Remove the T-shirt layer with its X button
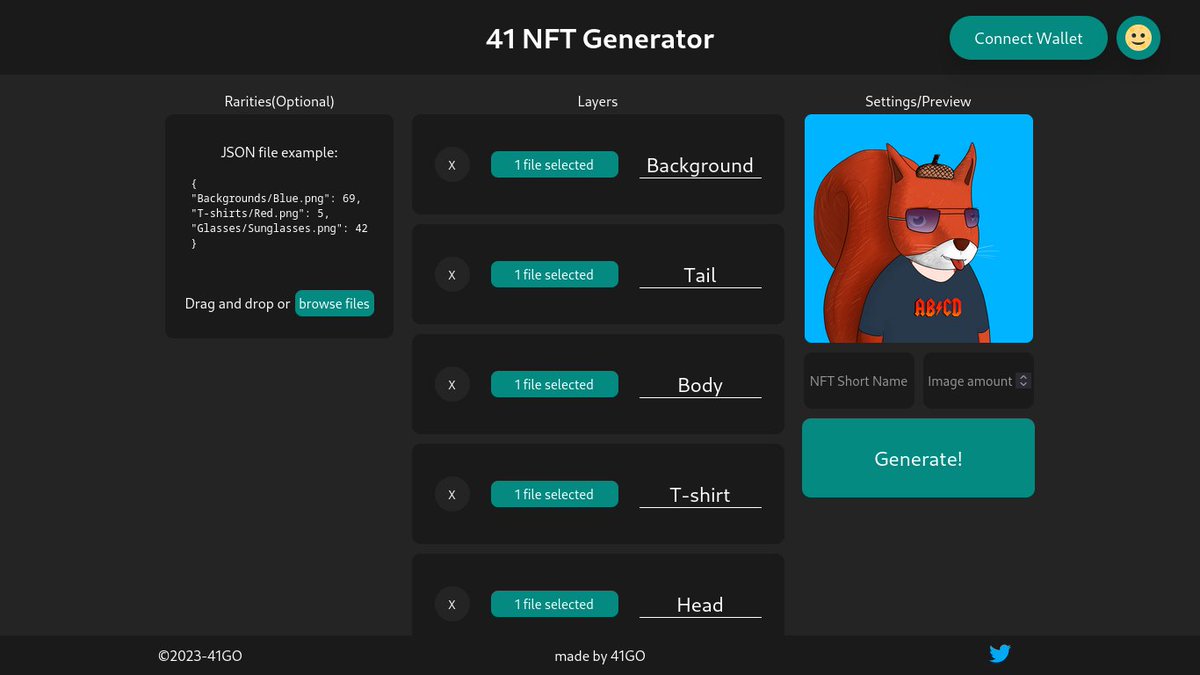 (x=452, y=494)
